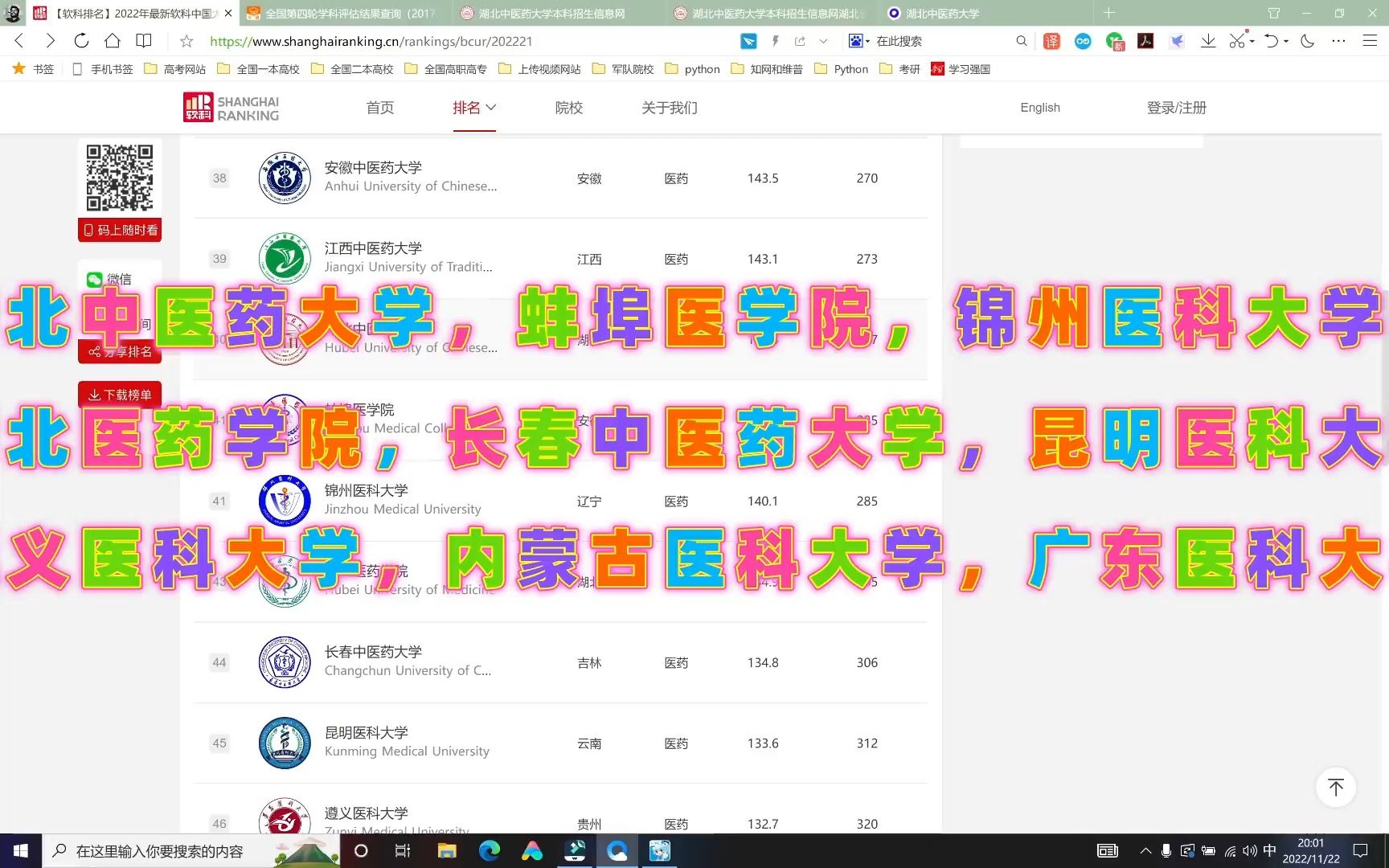Open the 书签 bookmarks star
This screenshot has width=1389, height=868.
(x=33, y=69)
